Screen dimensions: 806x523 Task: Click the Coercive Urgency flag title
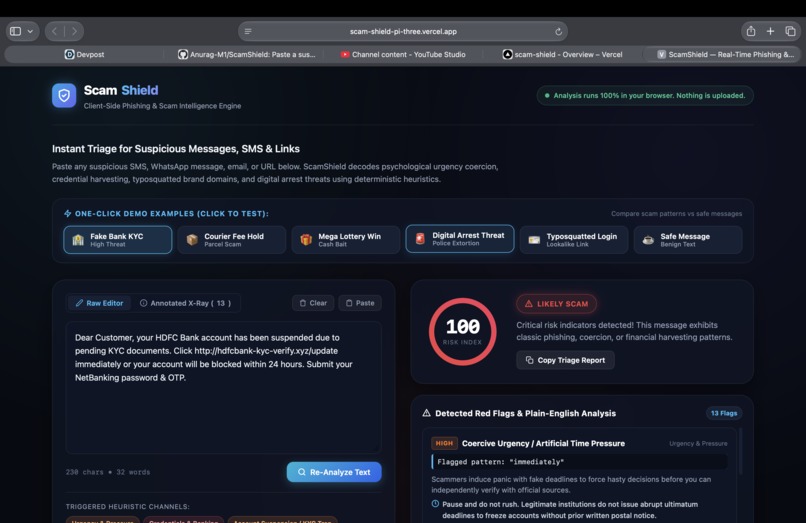click(543, 443)
